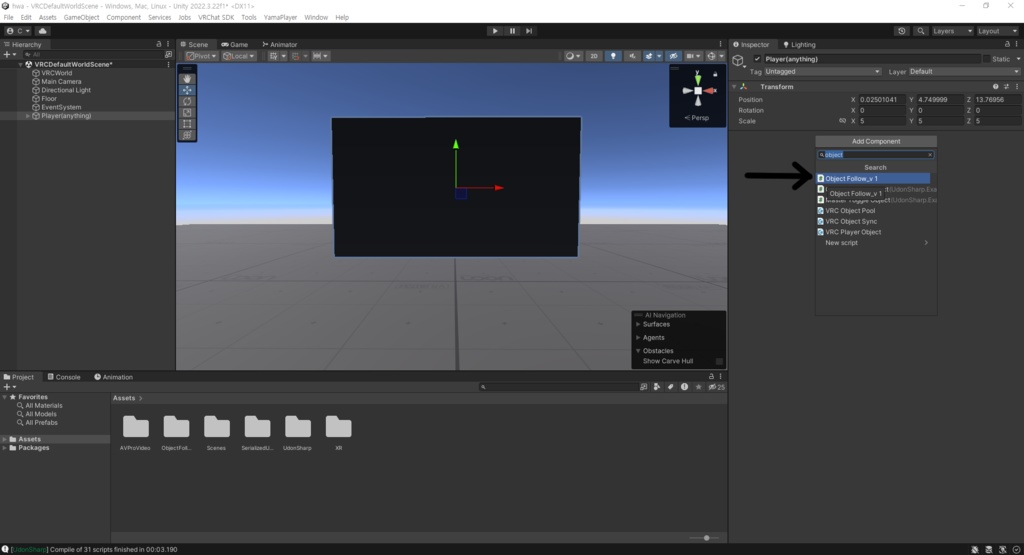Select the Rotate tool
The image size is (1024, 555).
click(x=187, y=101)
